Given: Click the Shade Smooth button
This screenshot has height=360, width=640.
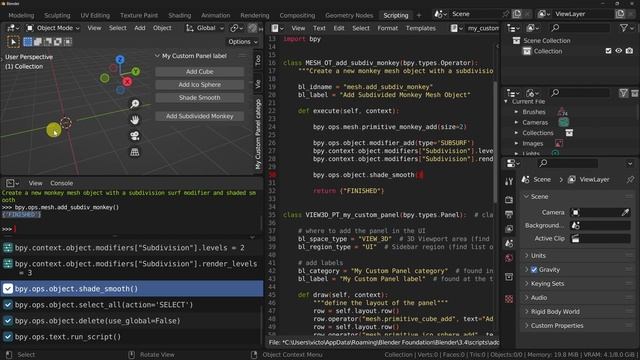Looking at the screenshot, I should pos(200,98).
